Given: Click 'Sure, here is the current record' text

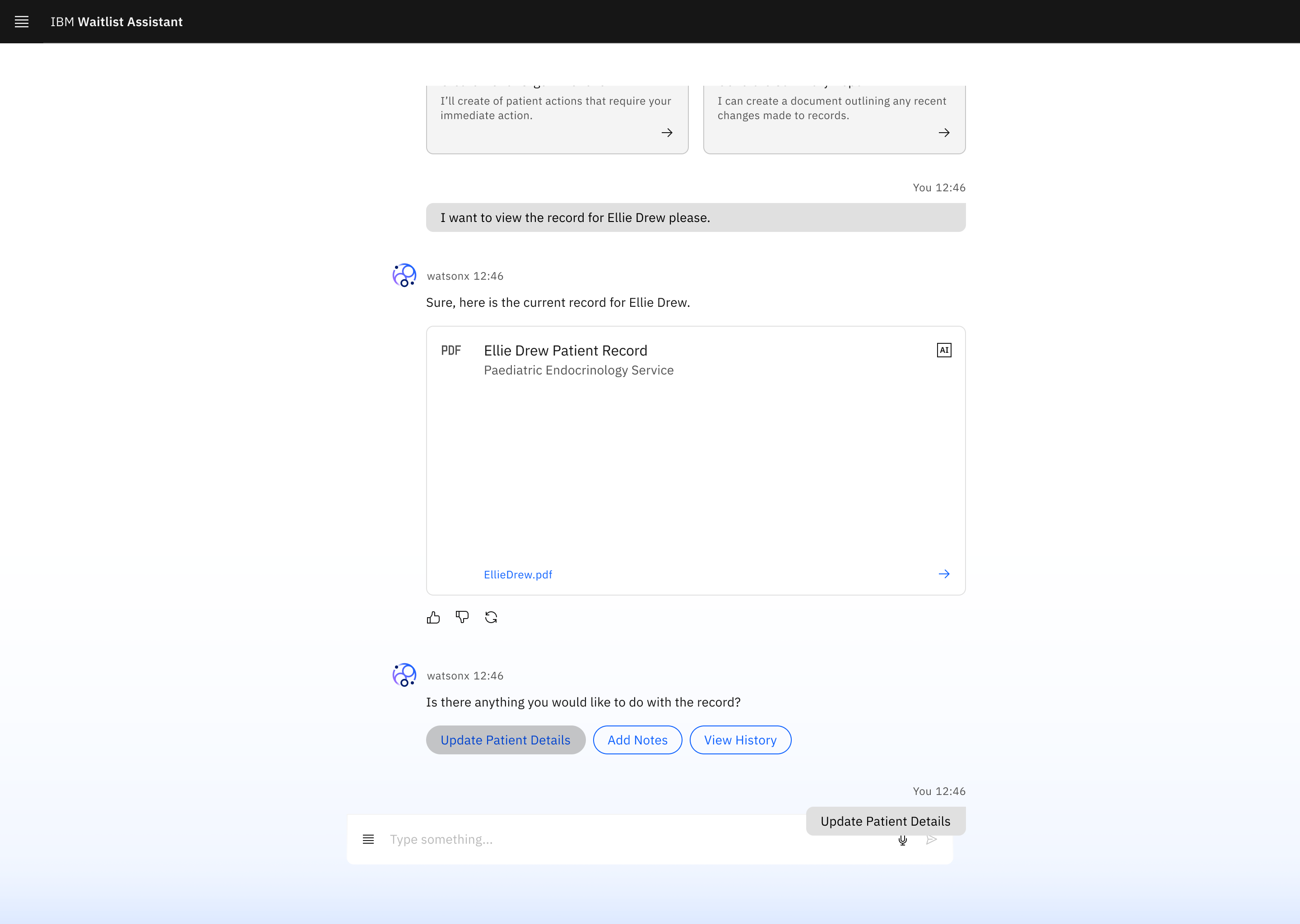Looking at the screenshot, I should tap(558, 303).
